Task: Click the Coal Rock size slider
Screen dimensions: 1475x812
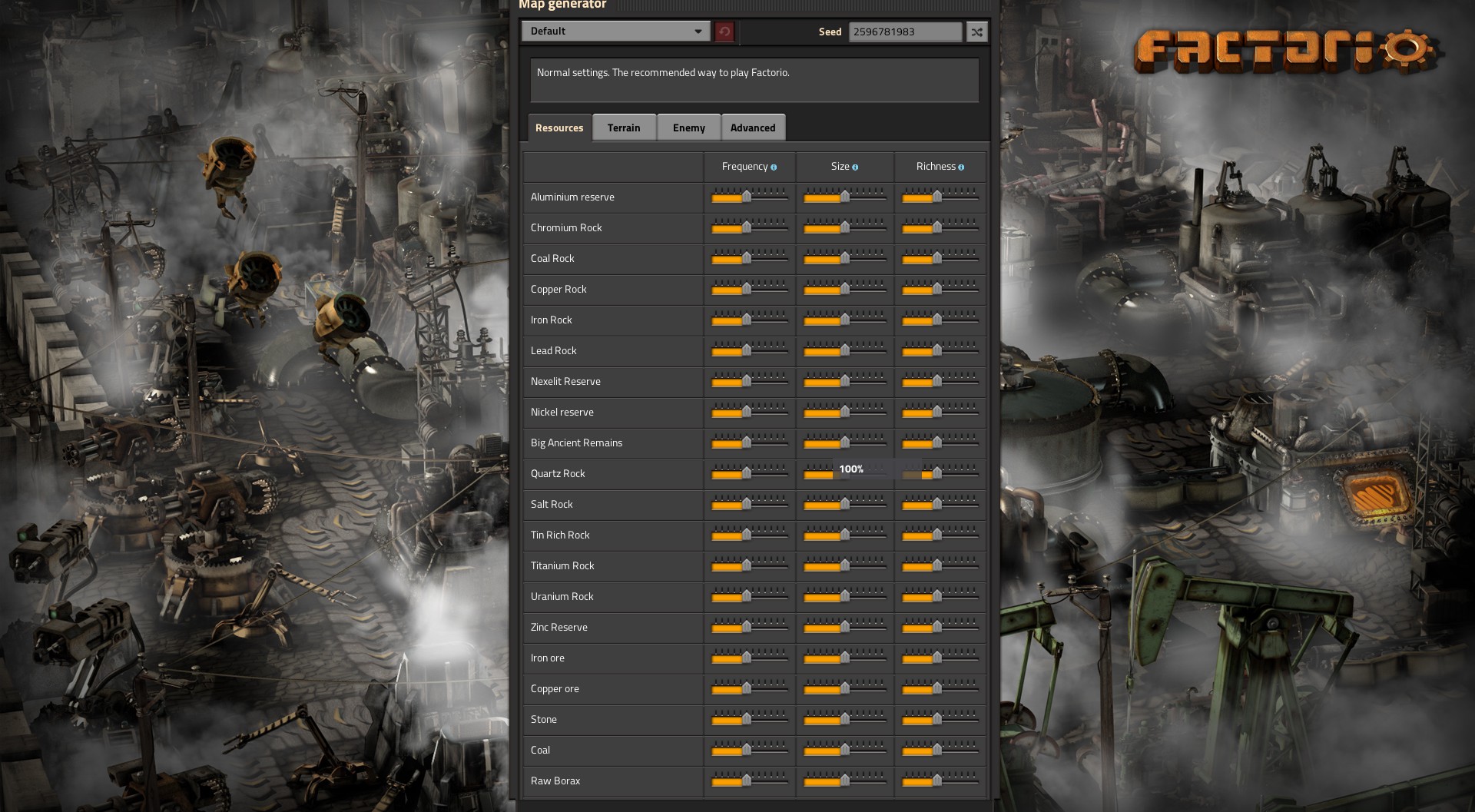Action: (x=845, y=259)
